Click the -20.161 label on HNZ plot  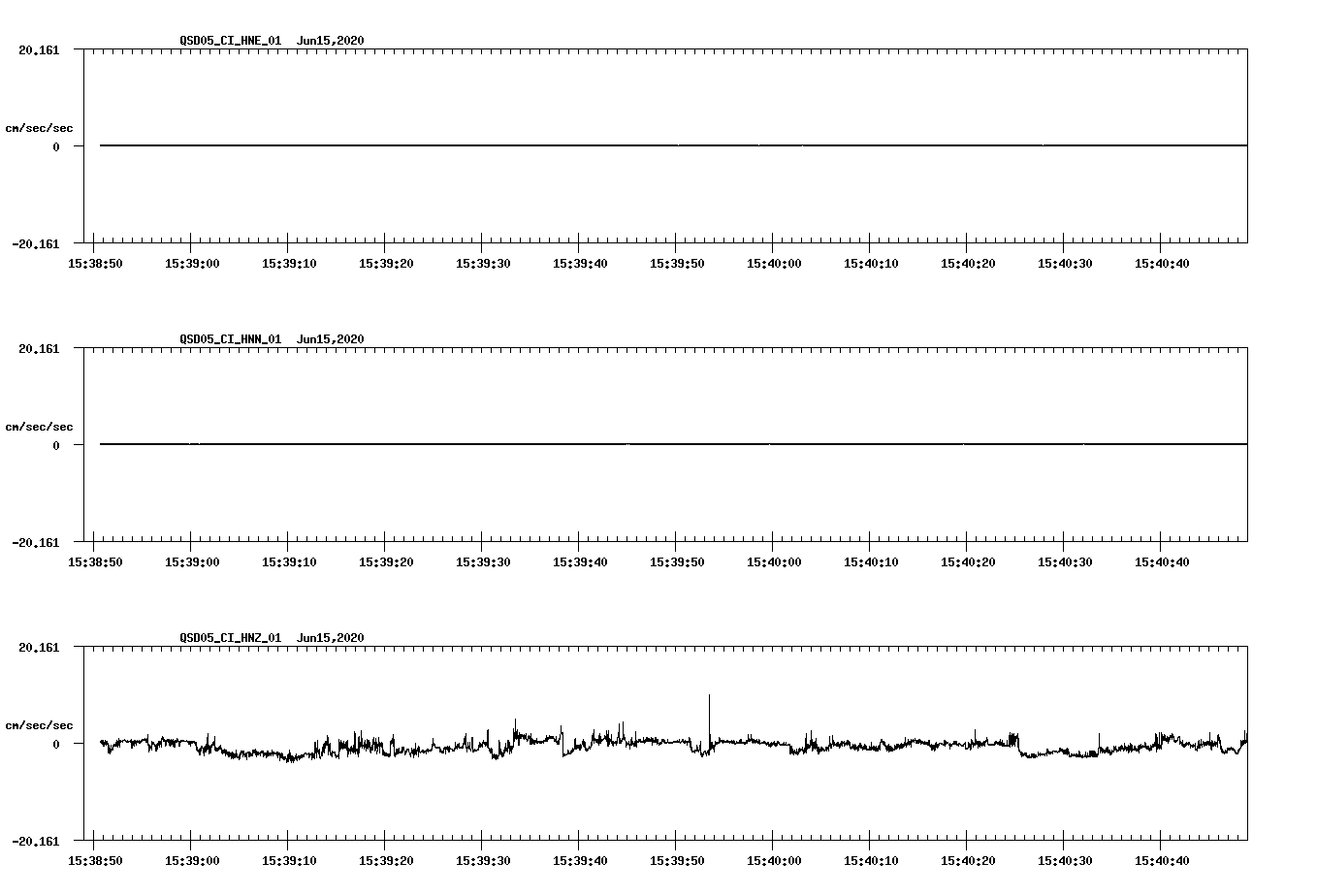pos(36,841)
